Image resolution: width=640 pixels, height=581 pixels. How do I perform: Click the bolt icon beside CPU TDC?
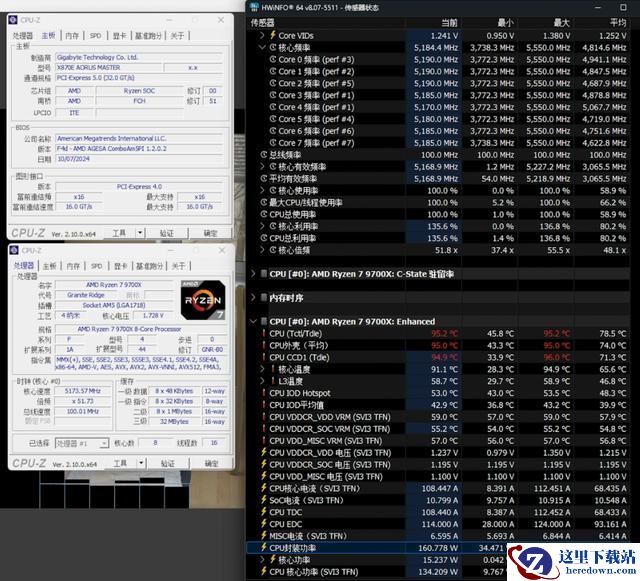coord(264,512)
